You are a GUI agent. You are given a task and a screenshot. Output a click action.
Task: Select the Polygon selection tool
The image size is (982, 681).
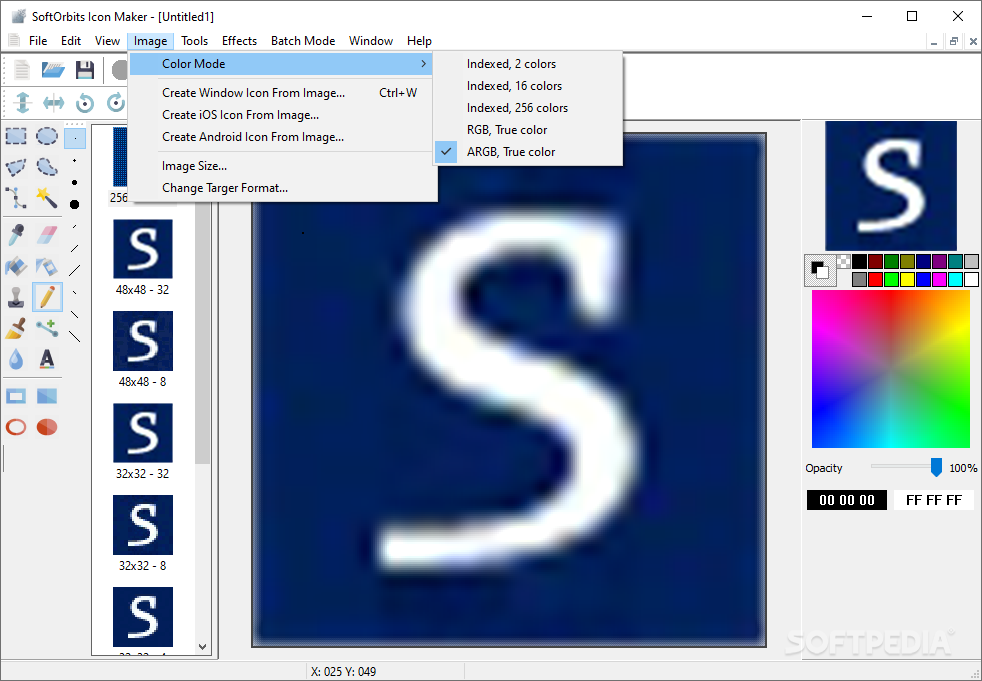click(x=16, y=167)
